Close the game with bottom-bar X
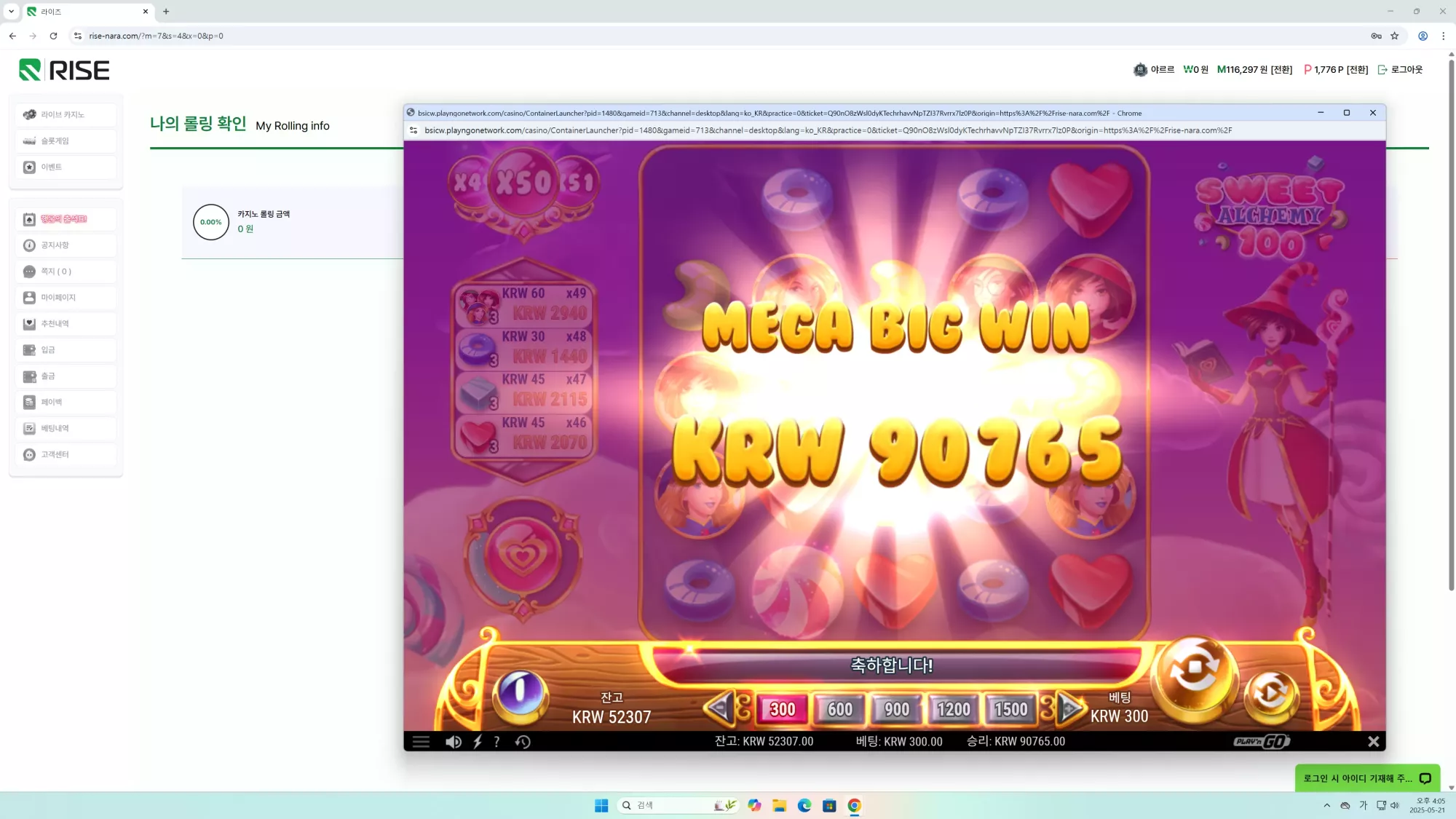 (1373, 741)
